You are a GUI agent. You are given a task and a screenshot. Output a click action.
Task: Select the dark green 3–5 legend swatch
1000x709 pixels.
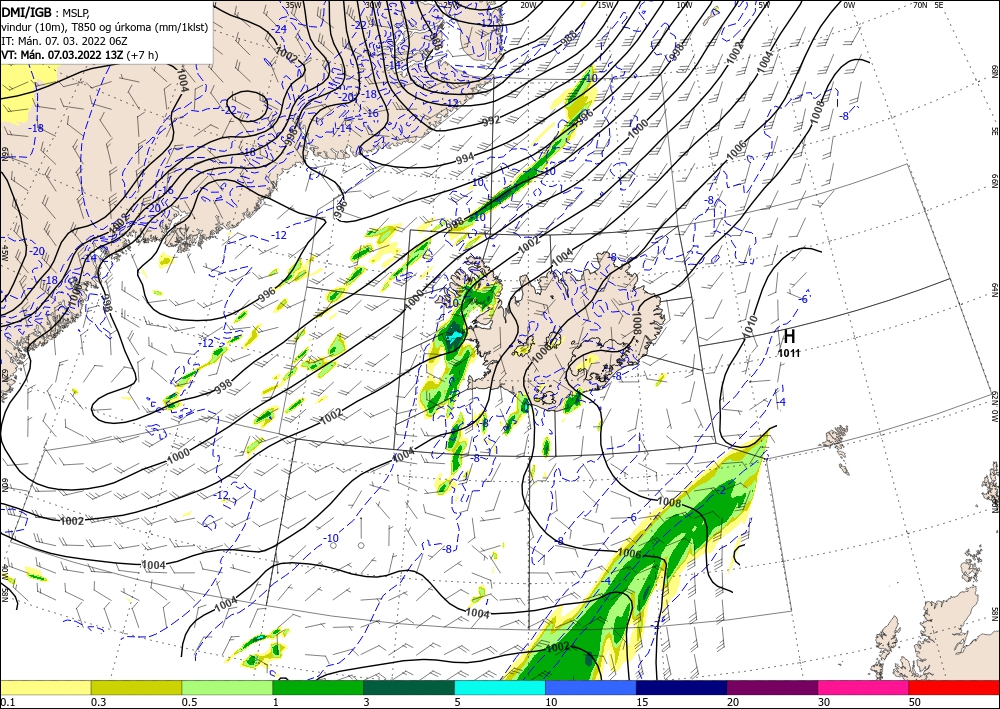pos(409,687)
